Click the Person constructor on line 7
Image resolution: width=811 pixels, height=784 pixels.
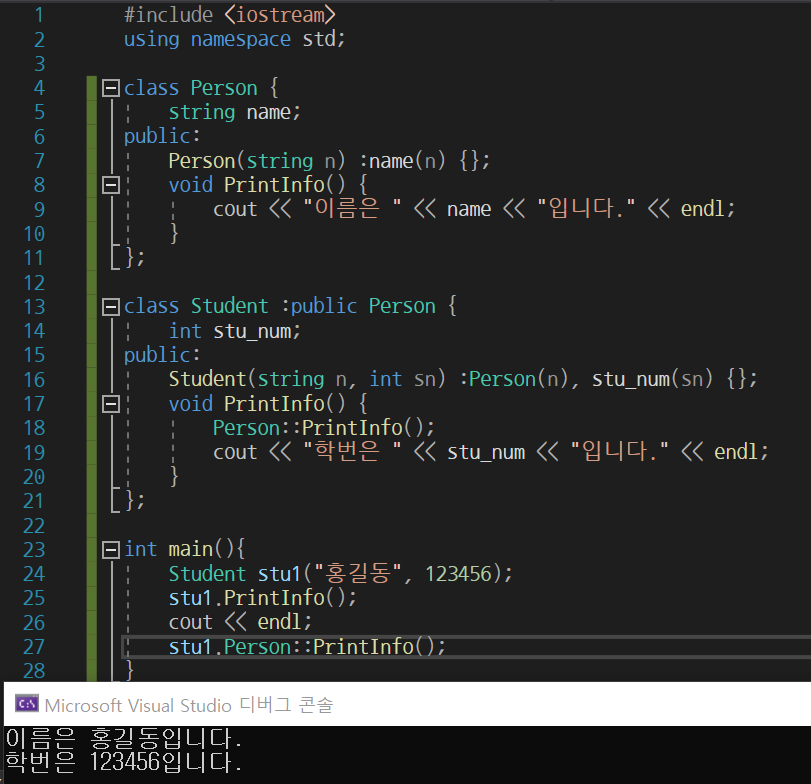[x=329, y=161]
